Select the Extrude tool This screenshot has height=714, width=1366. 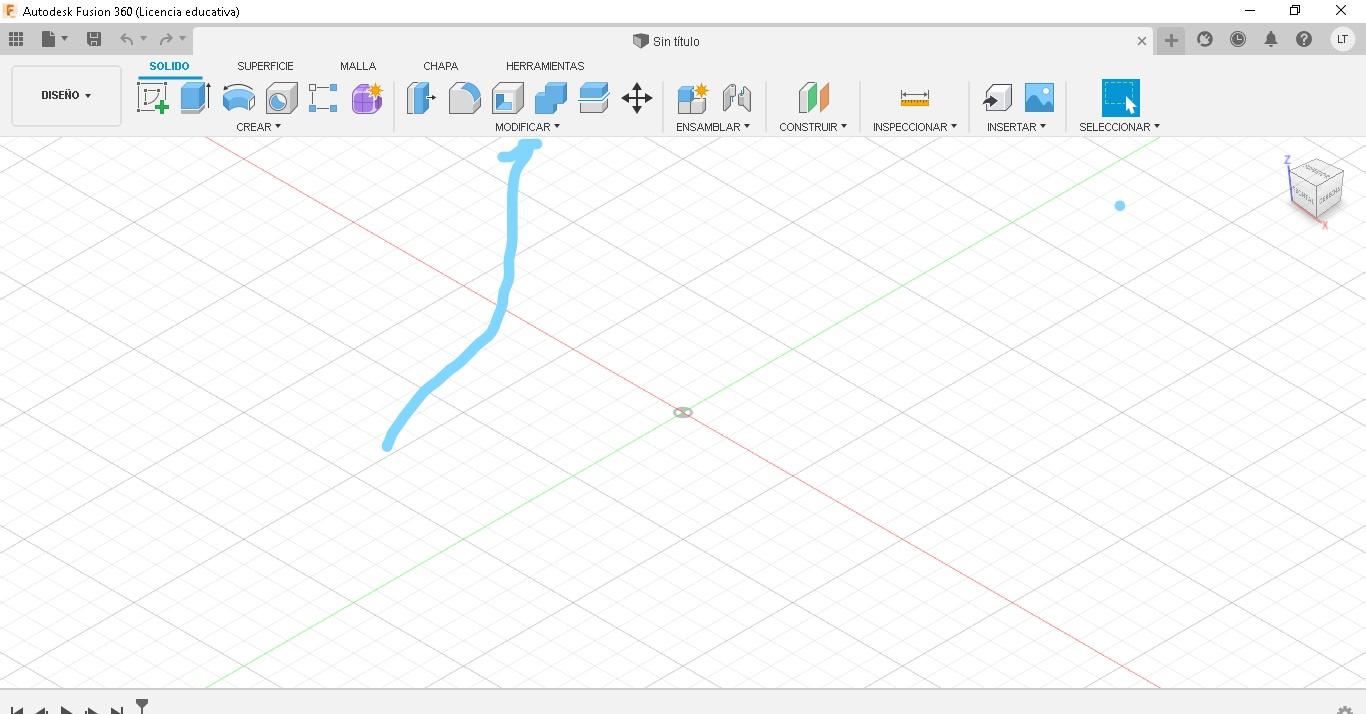coord(195,97)
